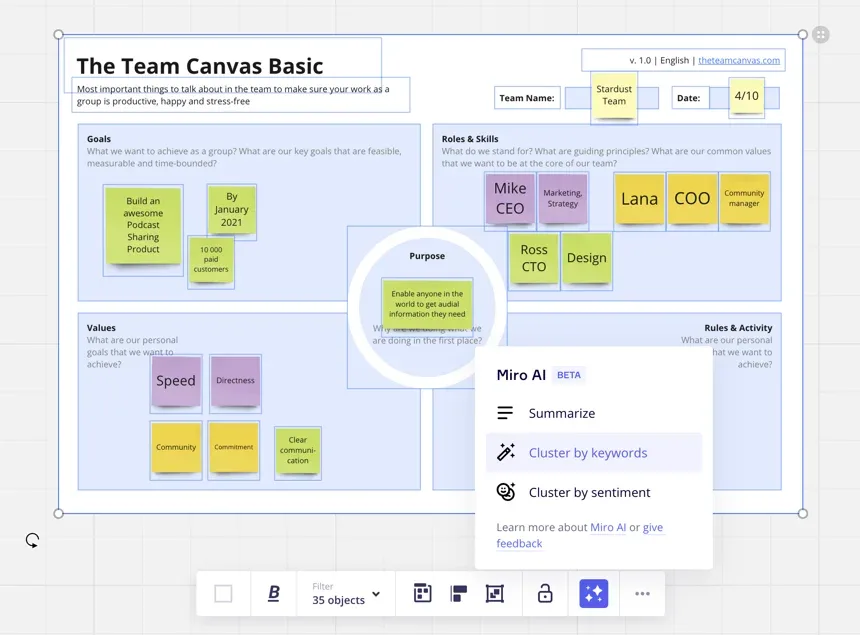Choose Cluster by sentiment
The width and height of the screenshot is (860, 635).
pyautogui.click(x=588, y=492)
